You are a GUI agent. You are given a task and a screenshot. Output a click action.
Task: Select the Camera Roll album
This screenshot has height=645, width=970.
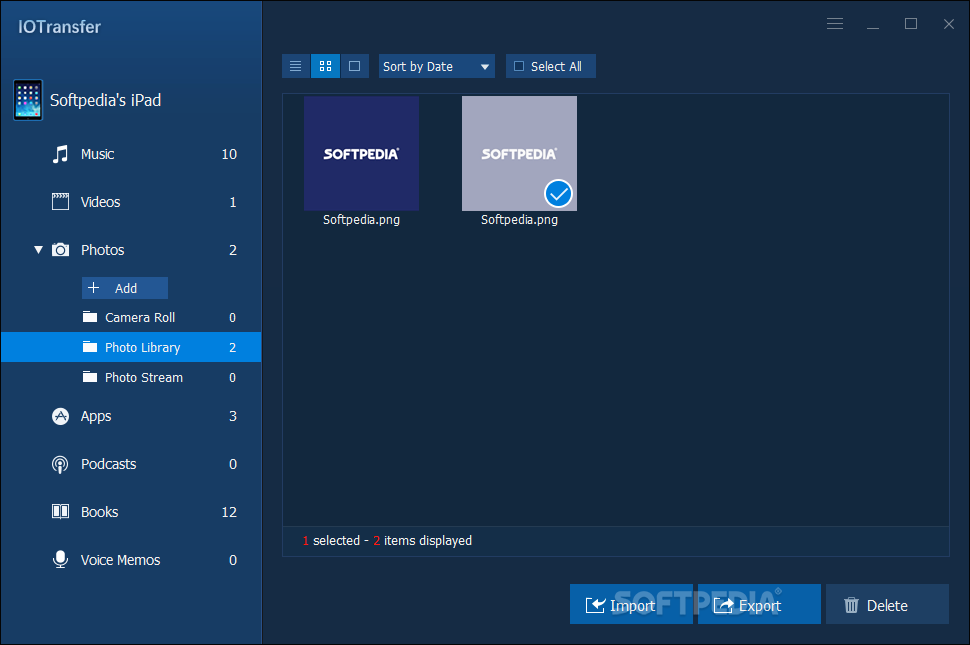click(x=131, y=317)
